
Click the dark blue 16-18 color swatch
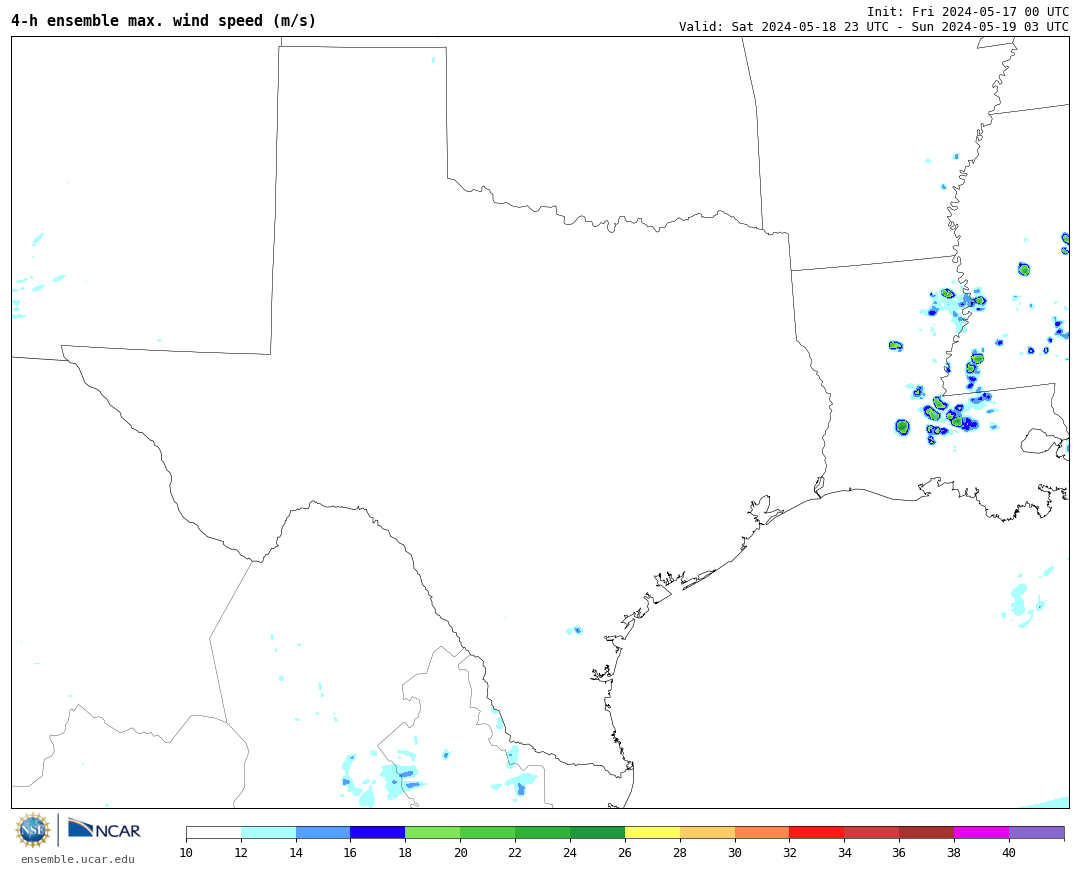point(378,832)
